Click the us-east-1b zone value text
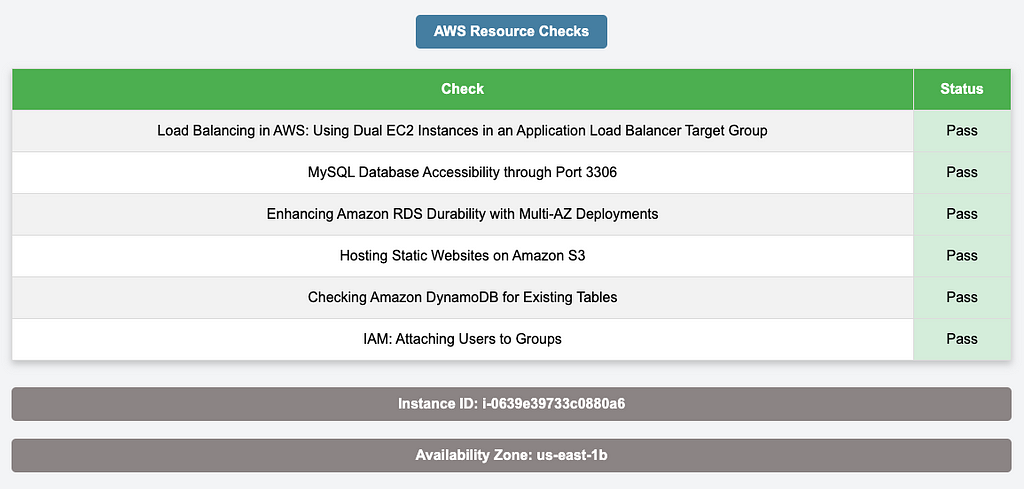Viewport: 1024px width, 489px height. (x=572, y=455)
